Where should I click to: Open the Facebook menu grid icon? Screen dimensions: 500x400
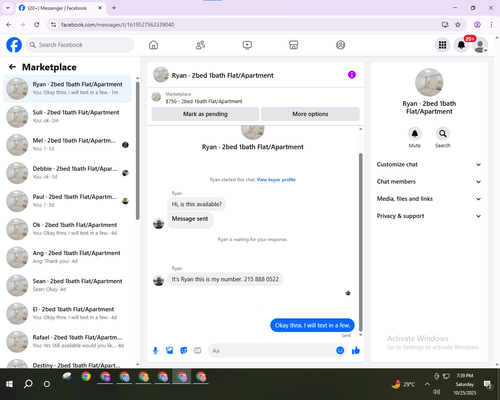pos(442,45)
